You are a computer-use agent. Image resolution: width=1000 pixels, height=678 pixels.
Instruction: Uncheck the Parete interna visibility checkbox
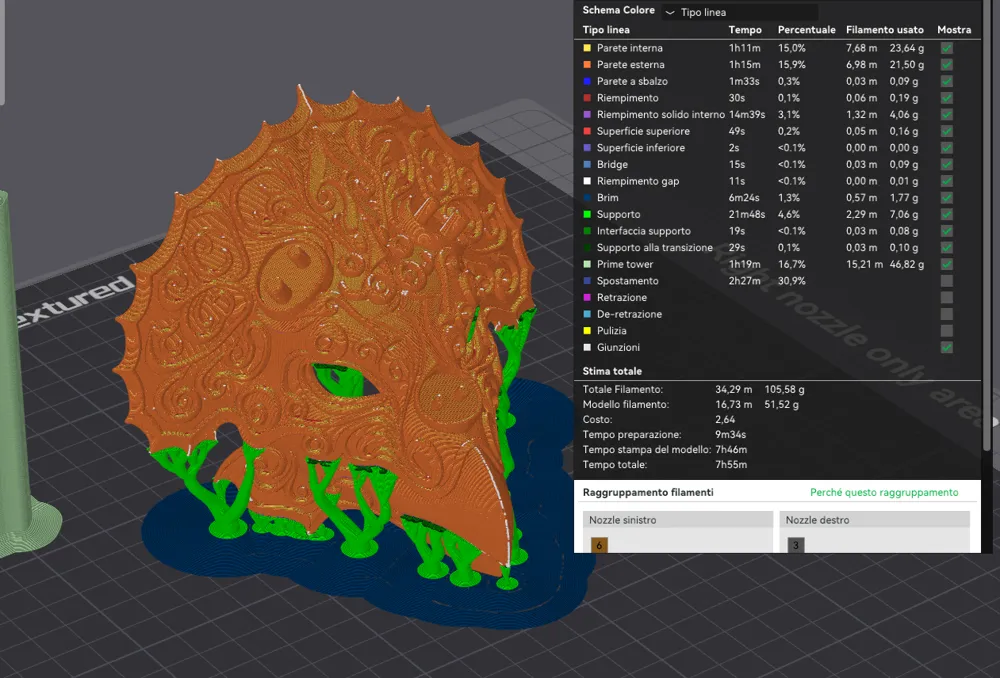(x=946, y=48)
